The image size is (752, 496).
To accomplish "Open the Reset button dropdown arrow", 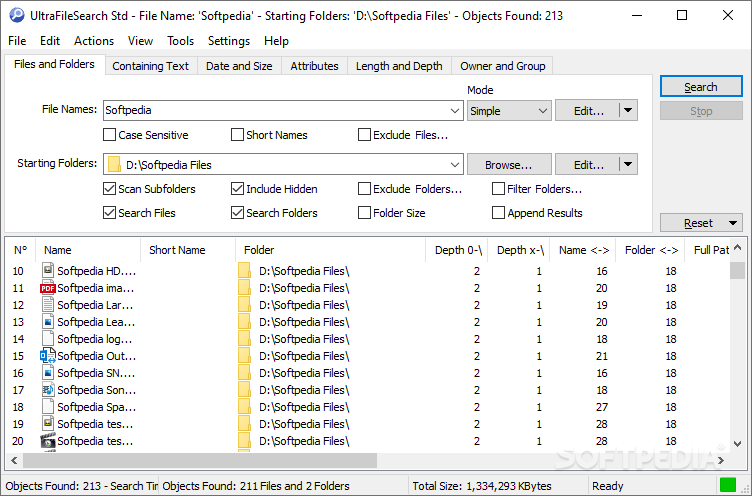I will pos(732,223).
